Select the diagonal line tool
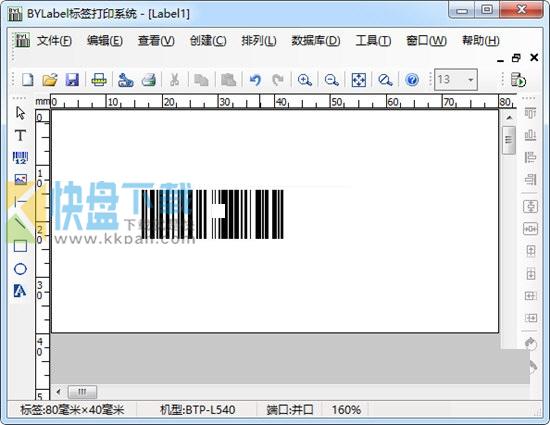Image resolution: width=550 pixels, height=425 pixels. [20, 224]
